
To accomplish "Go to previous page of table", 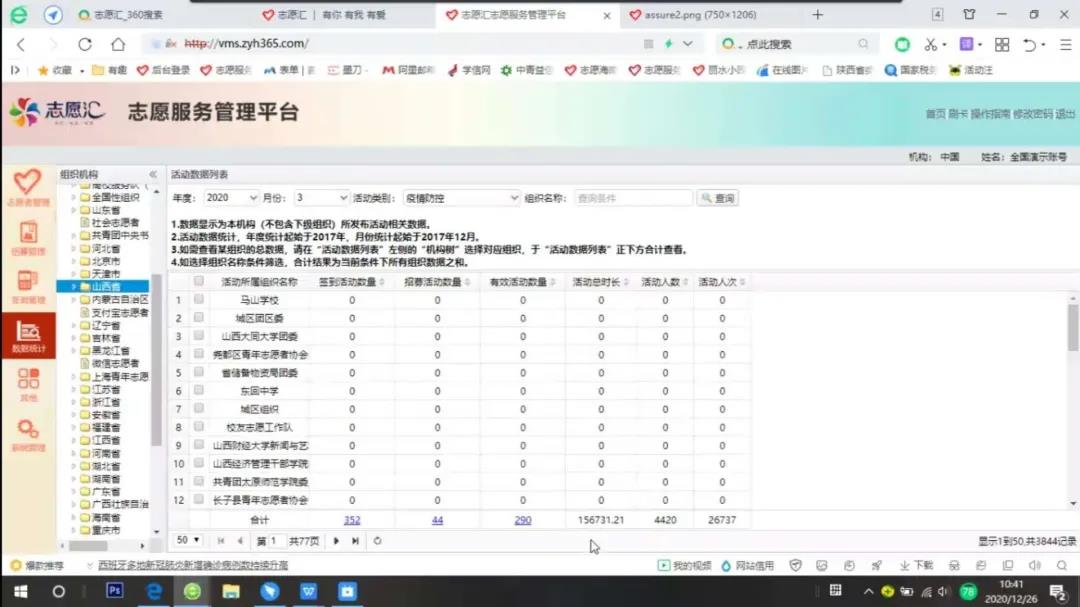I will 240,541.
